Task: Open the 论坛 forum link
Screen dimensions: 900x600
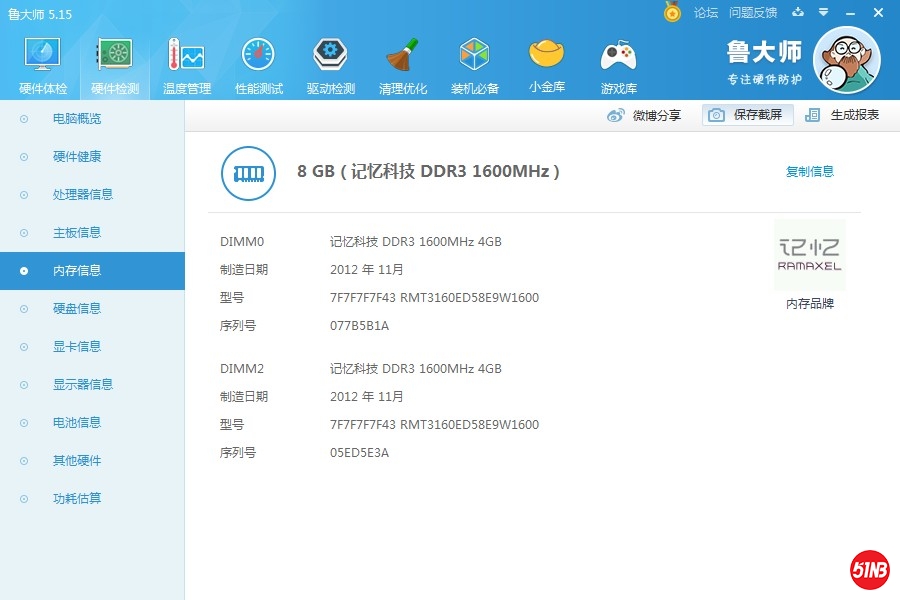Action: (x=706, y=13)
